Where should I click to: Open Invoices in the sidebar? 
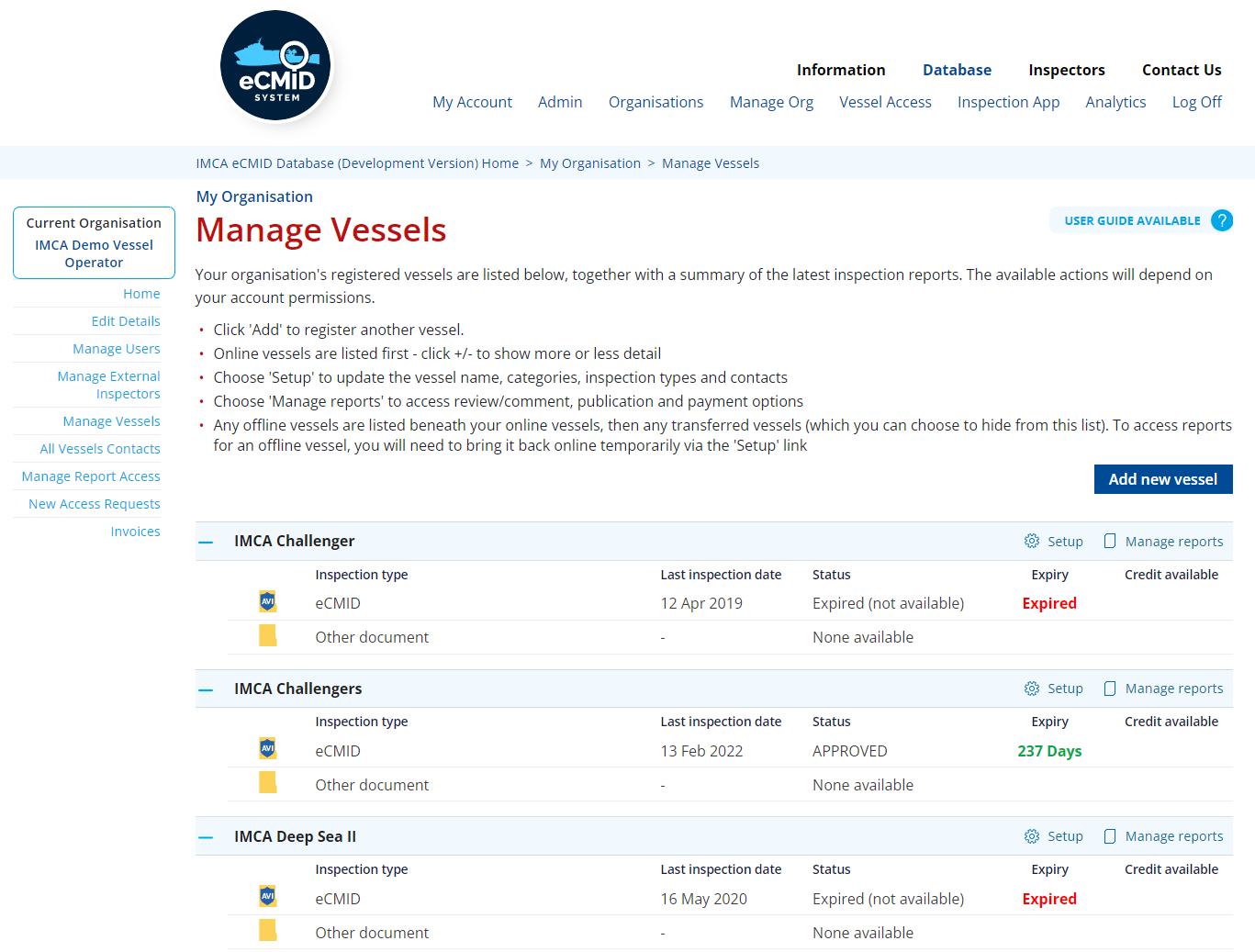[135, 532]
